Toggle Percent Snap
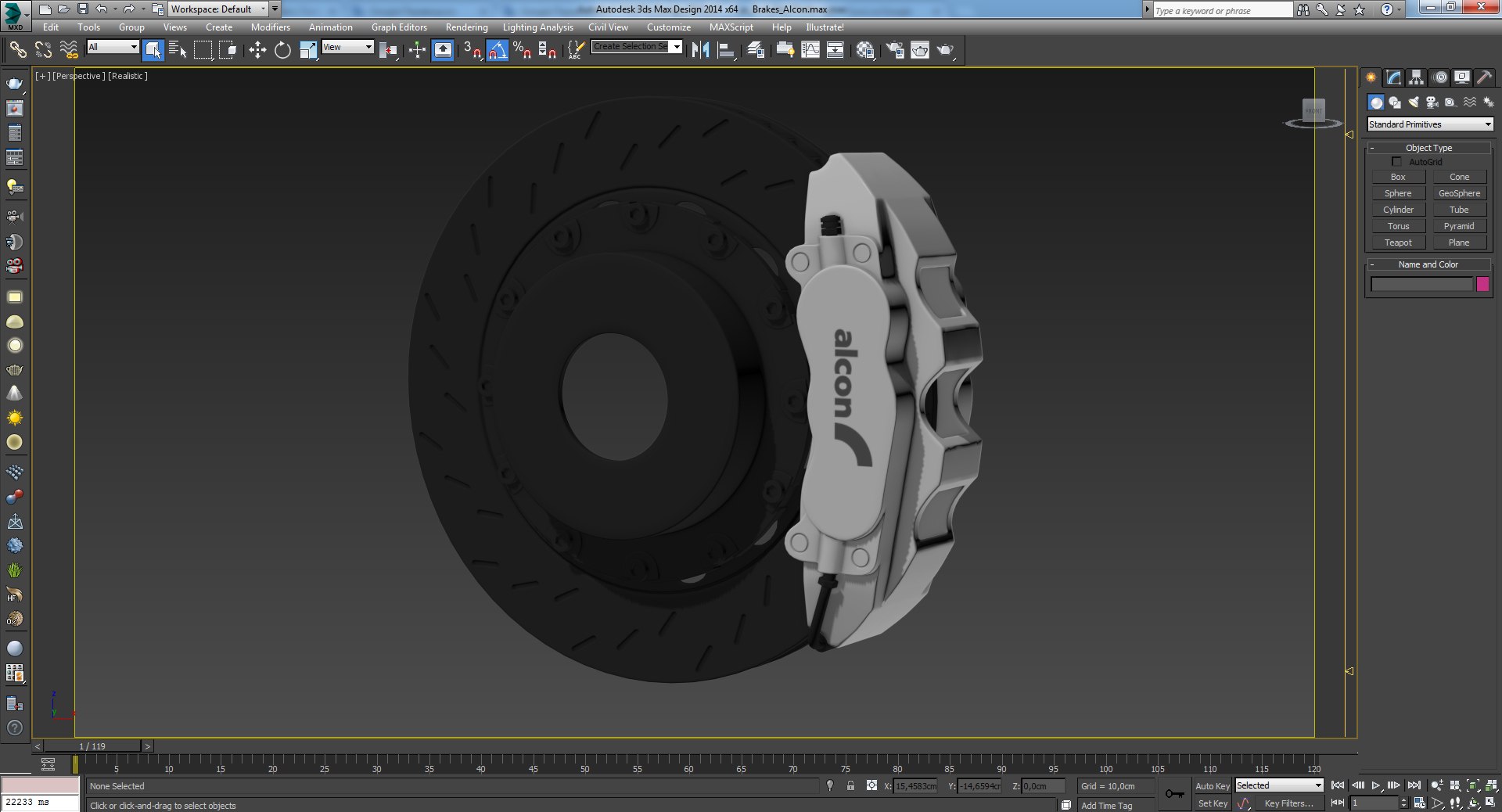This screenshot has height=812, width=1502. 523,50
